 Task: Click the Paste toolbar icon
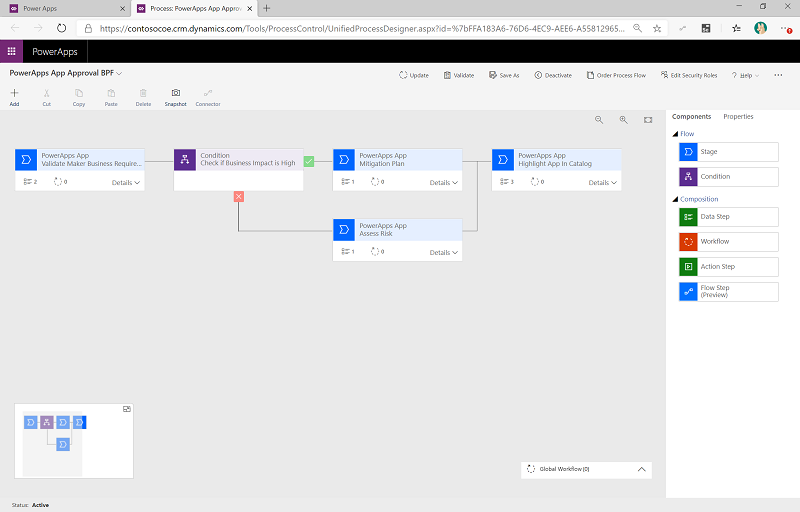(x=111, y=93)
